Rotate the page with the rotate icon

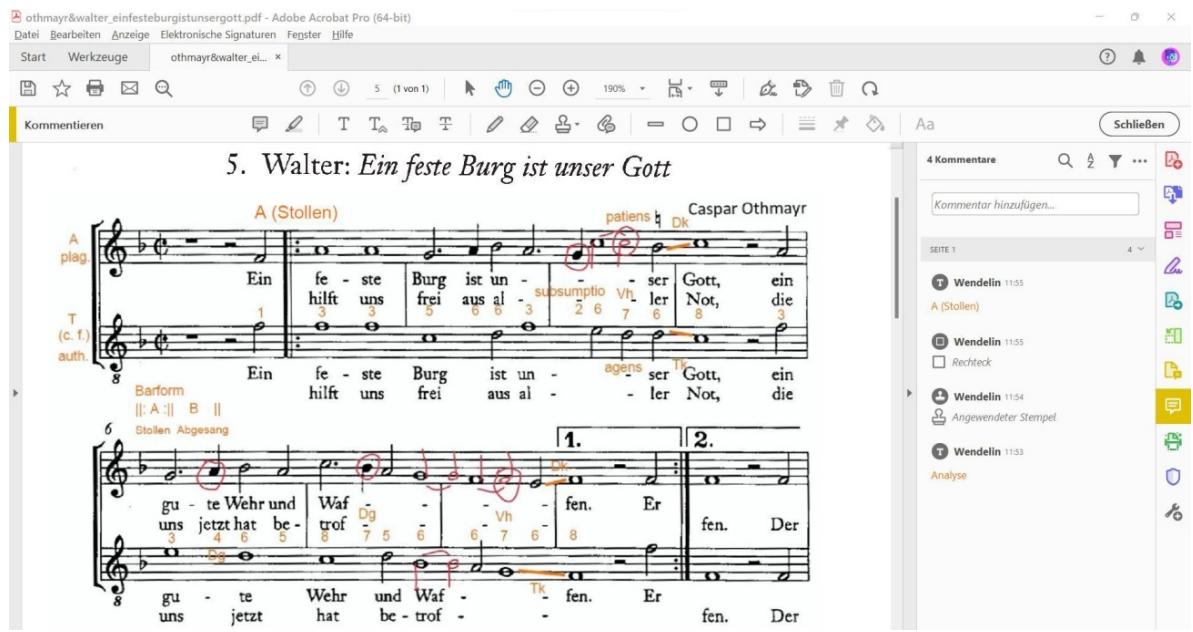[870, 89]
